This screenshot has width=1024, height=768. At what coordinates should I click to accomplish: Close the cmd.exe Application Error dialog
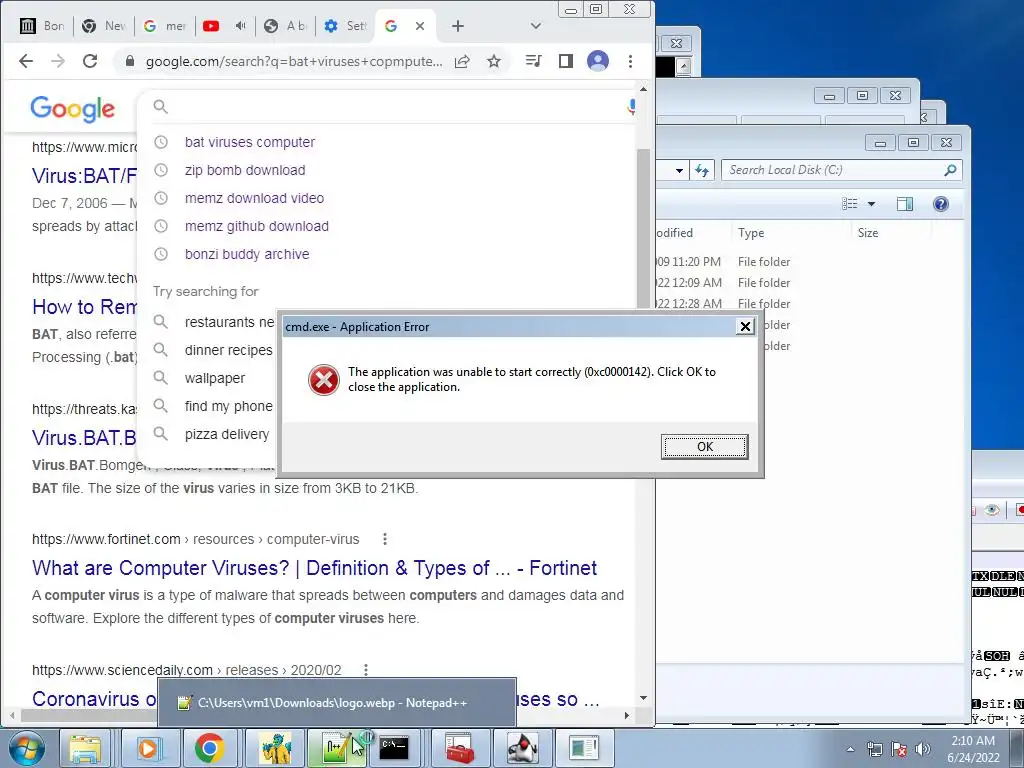745,327
